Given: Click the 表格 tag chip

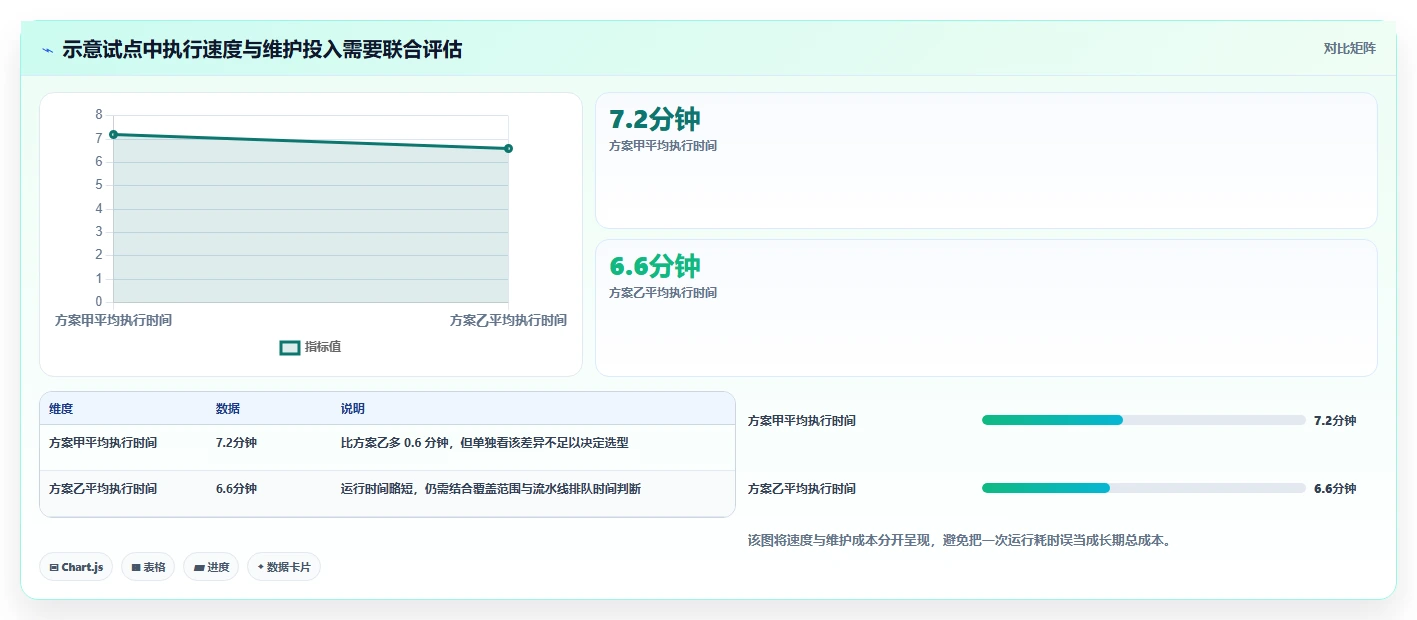Looking at the screenshot, I should click(x=148, y=567).
